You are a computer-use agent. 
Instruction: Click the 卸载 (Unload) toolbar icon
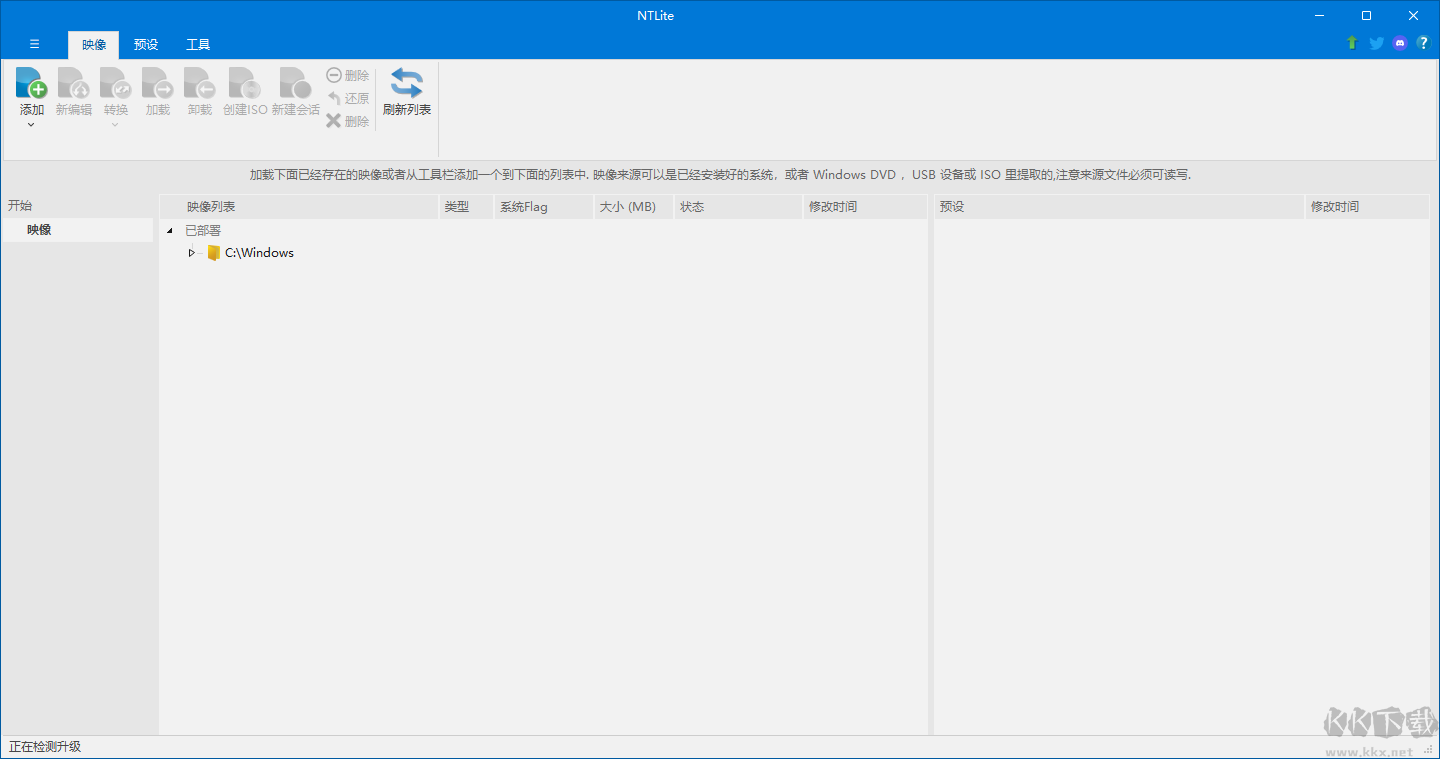pyautogui.click(x=200, y=84)
